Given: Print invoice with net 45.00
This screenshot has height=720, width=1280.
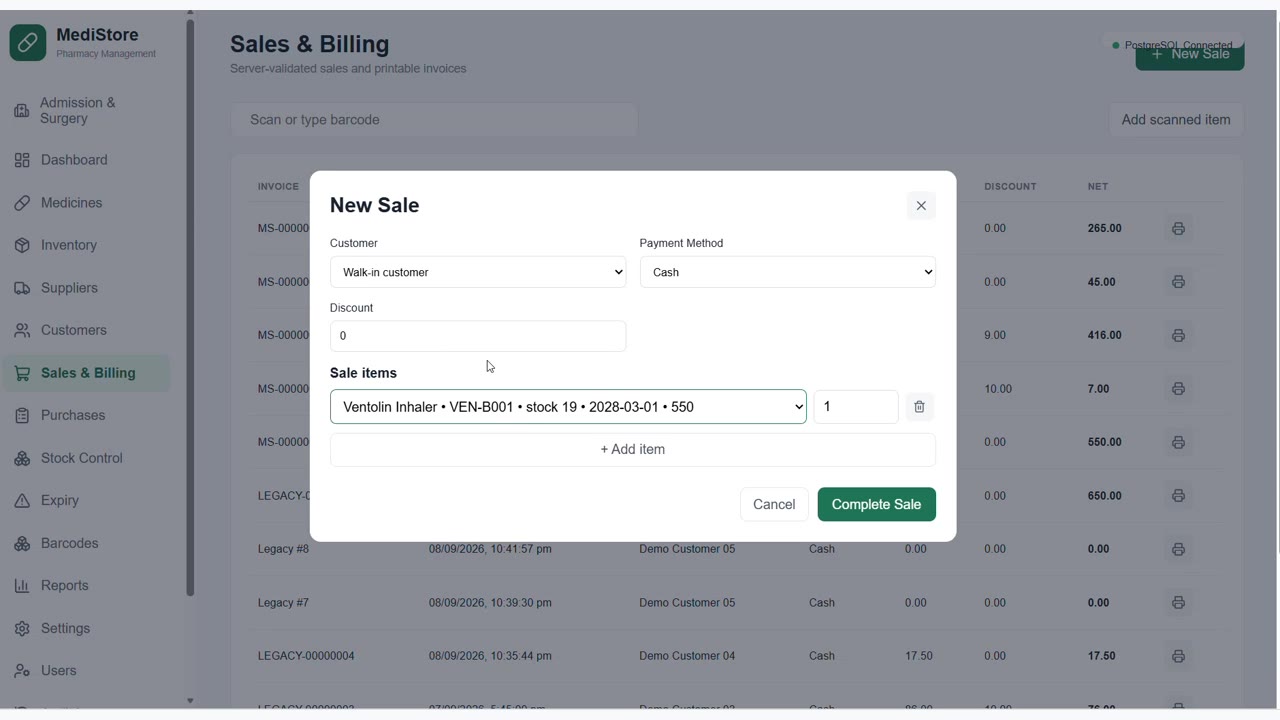Looking at the screenshot, I should [x=1178, y=282].
